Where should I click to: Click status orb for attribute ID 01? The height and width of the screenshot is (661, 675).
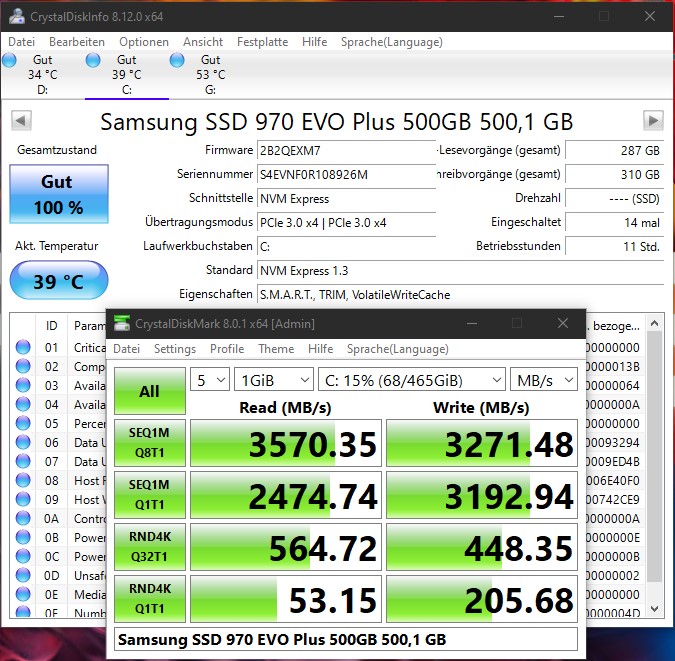click(23, 347)
